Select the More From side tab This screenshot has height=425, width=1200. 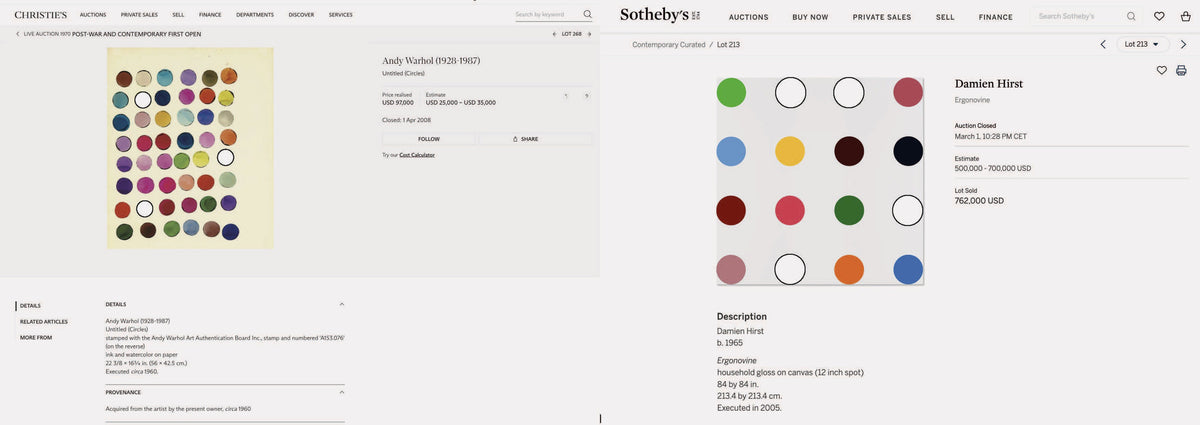point(36,337)
